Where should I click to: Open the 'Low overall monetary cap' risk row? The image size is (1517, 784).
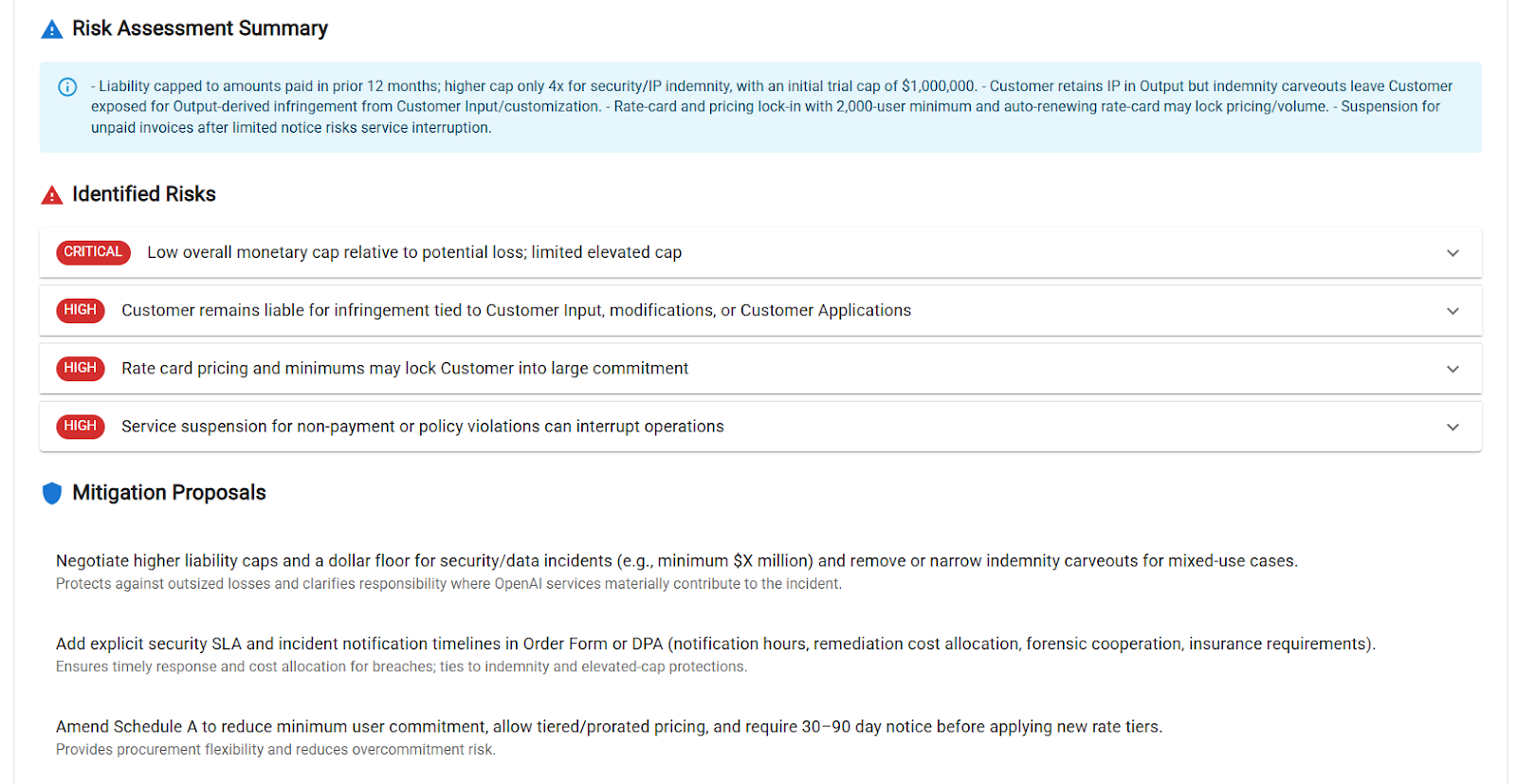click(414, 252)
